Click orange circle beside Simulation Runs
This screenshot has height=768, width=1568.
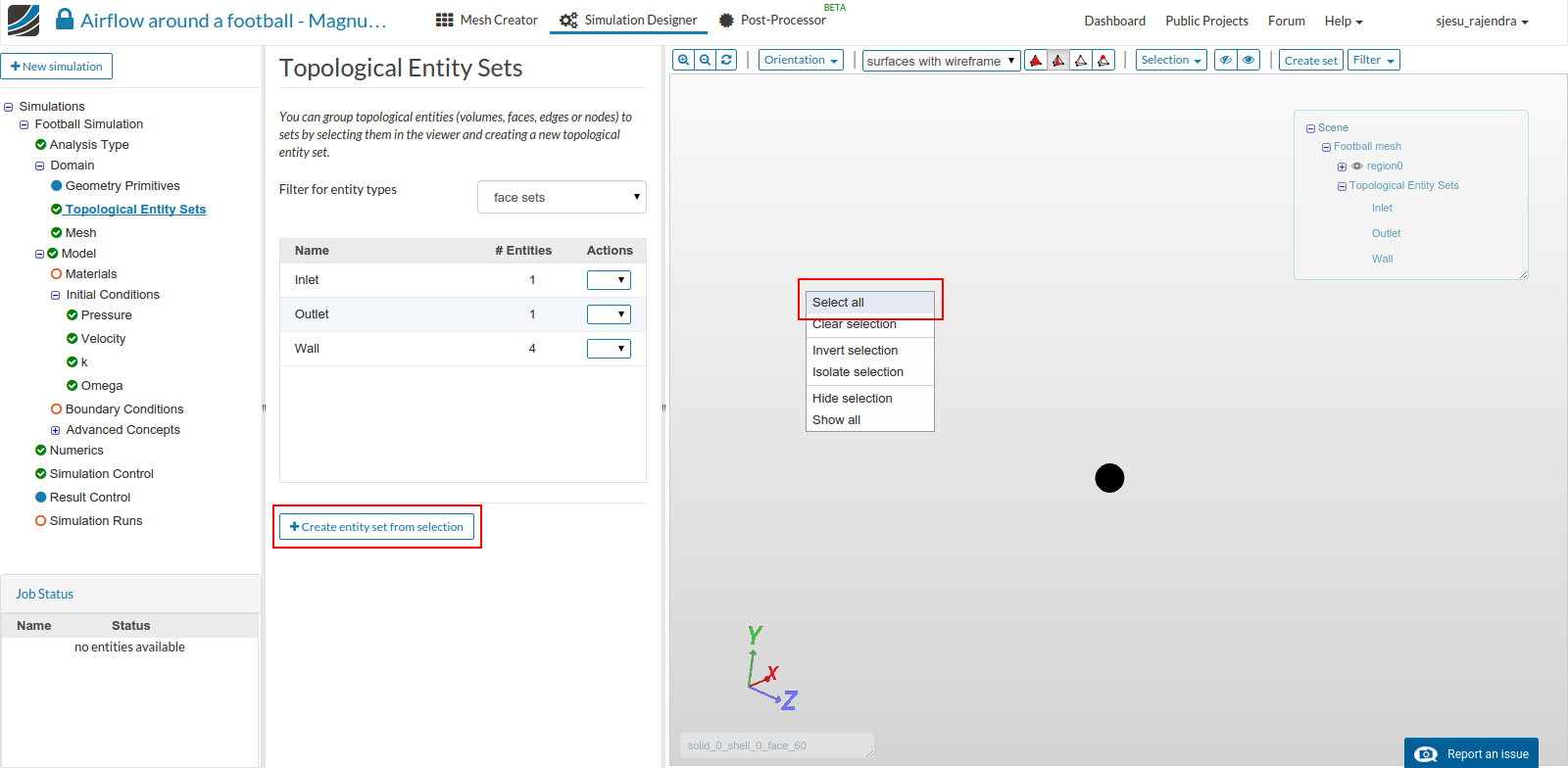(x=41, y=521)
